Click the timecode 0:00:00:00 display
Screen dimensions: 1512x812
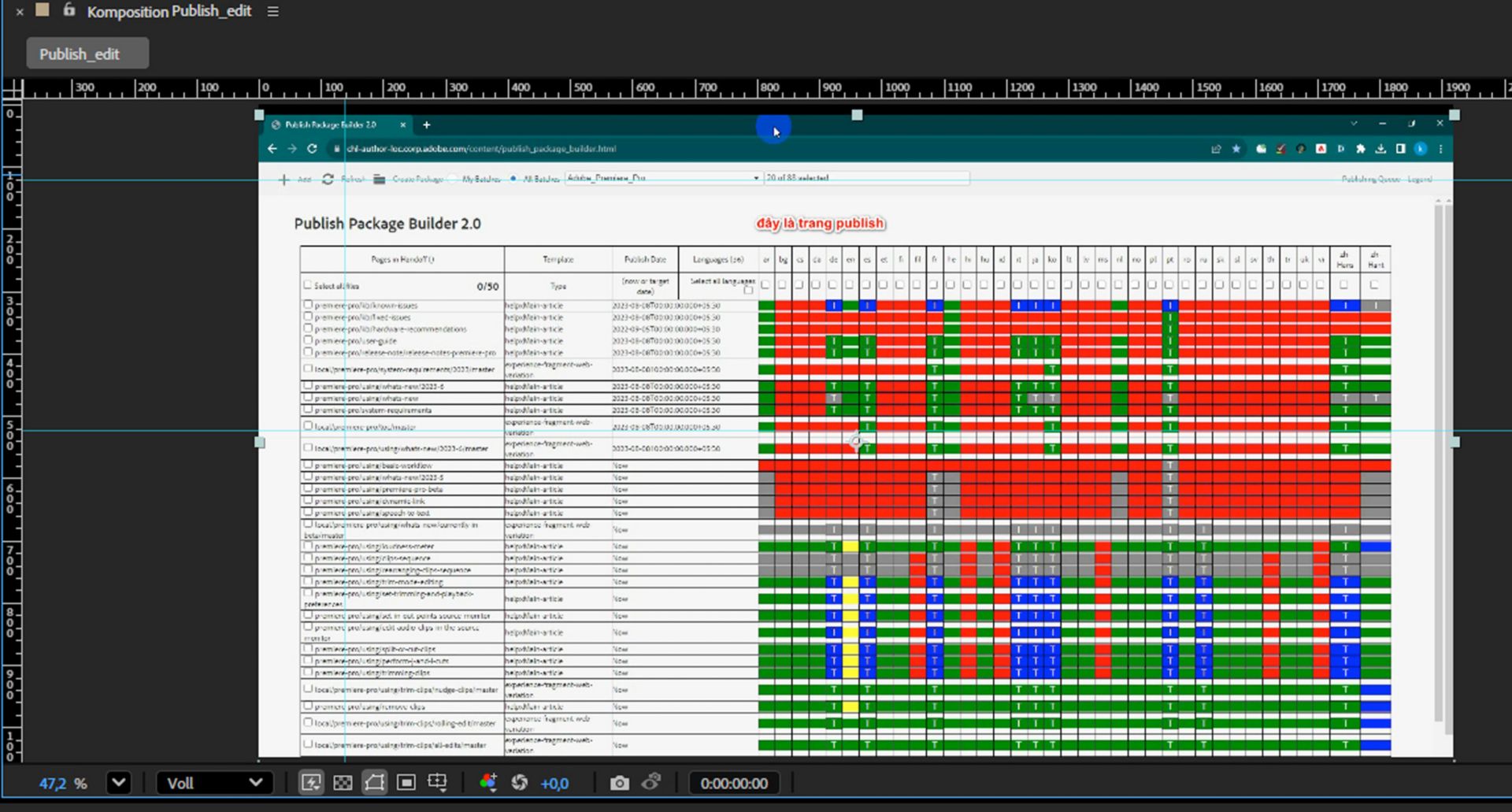pyautogui.click(x=734, y=783)
